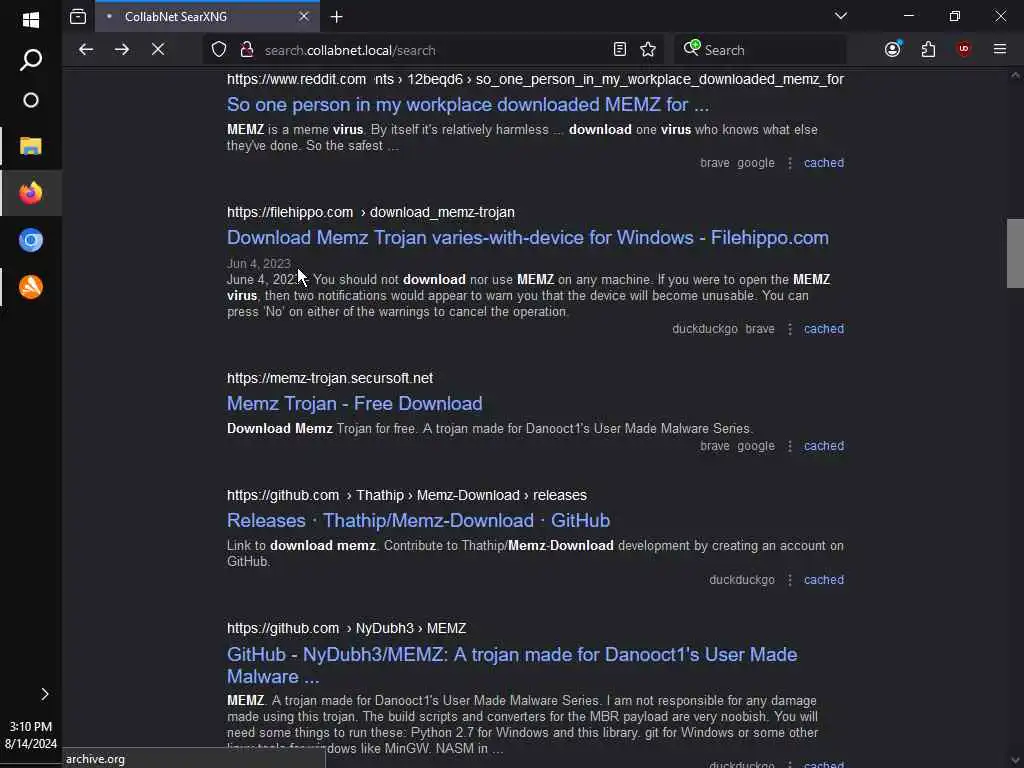The height and width of the screenshot is (768, 1024).
Task: Click the page vertical scrollbar thumb
Action: [x=1015, y=253]
